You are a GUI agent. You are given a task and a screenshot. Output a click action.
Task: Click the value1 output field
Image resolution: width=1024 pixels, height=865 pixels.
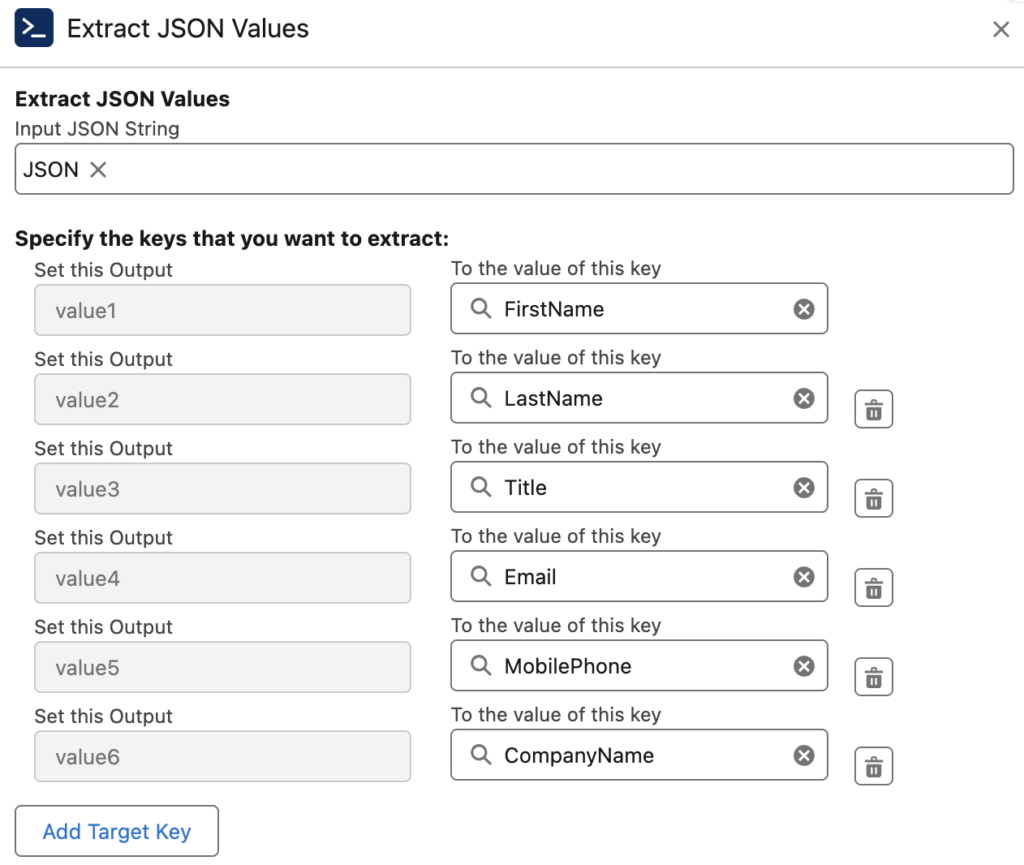[222, 310]
